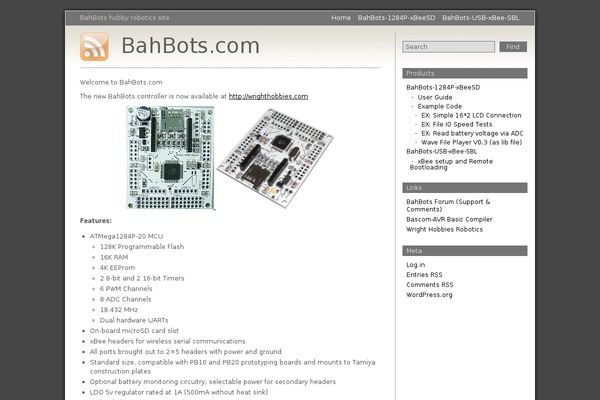Open BahBots-USB-xBee-SBL in top navigation
This screenshot has height=400, width=600.
[481, 18]
